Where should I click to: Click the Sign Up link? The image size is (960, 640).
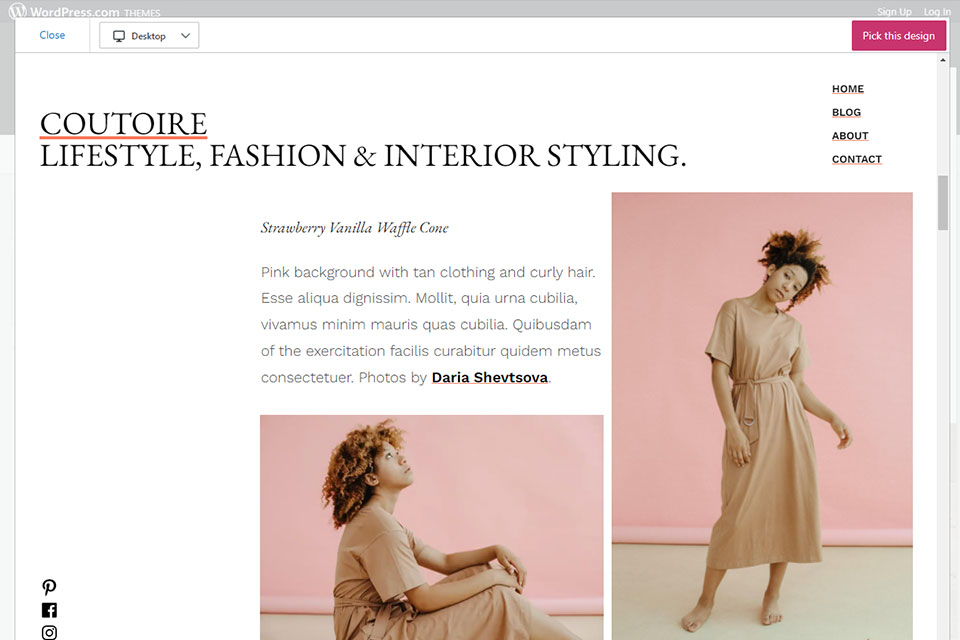[x=894, y=12]
